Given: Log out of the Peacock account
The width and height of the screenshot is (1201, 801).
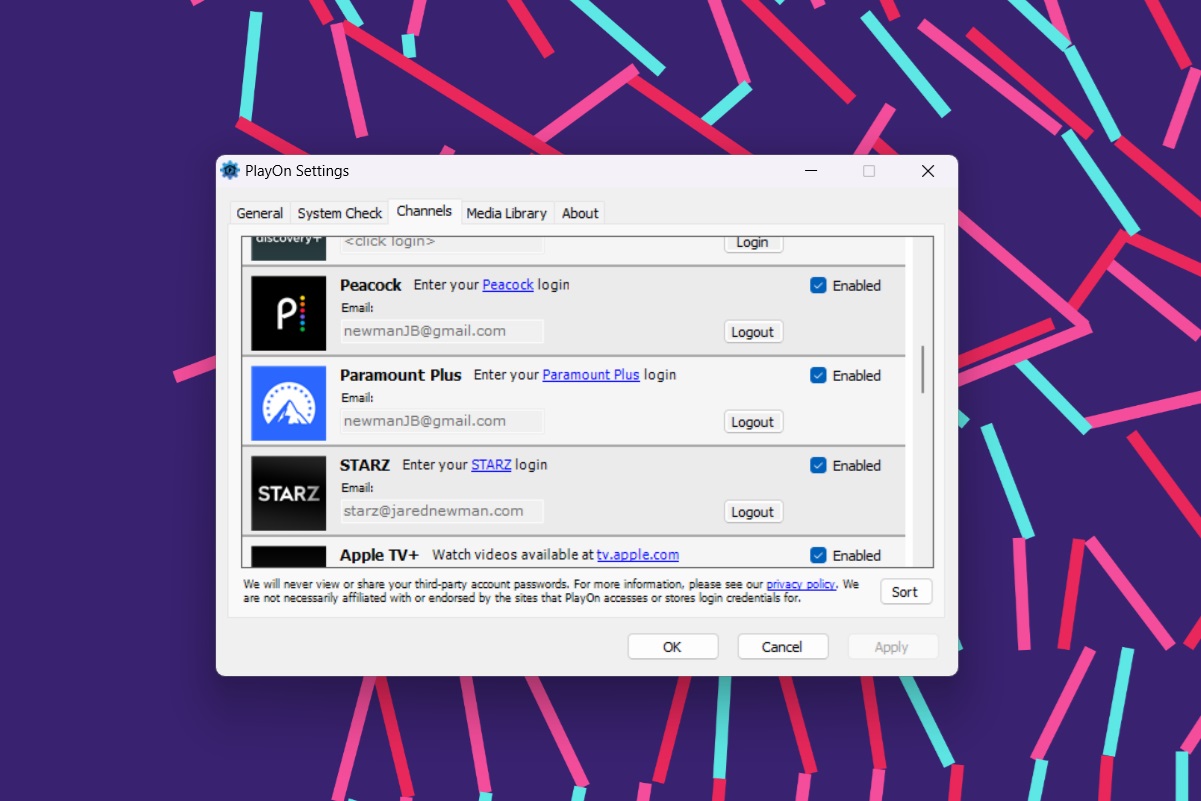Looking at the screenshot, I should tap(753, 332).
